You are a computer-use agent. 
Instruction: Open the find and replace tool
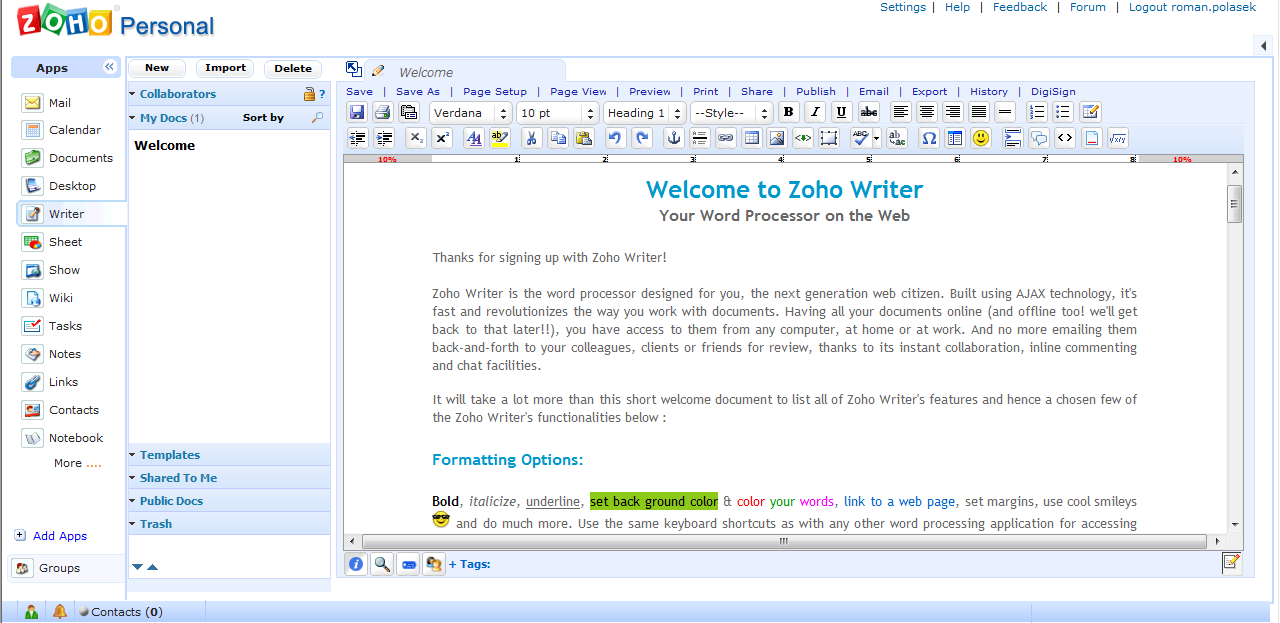point(897,138)
